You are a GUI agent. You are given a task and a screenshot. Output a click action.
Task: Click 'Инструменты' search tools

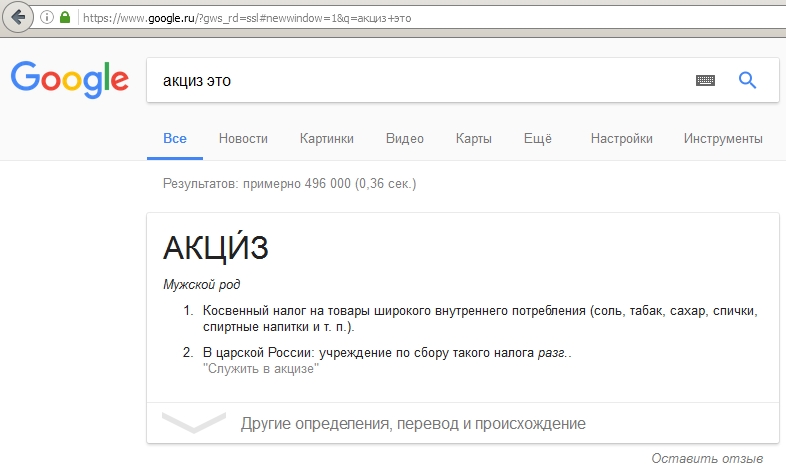[x=723, y=139]
